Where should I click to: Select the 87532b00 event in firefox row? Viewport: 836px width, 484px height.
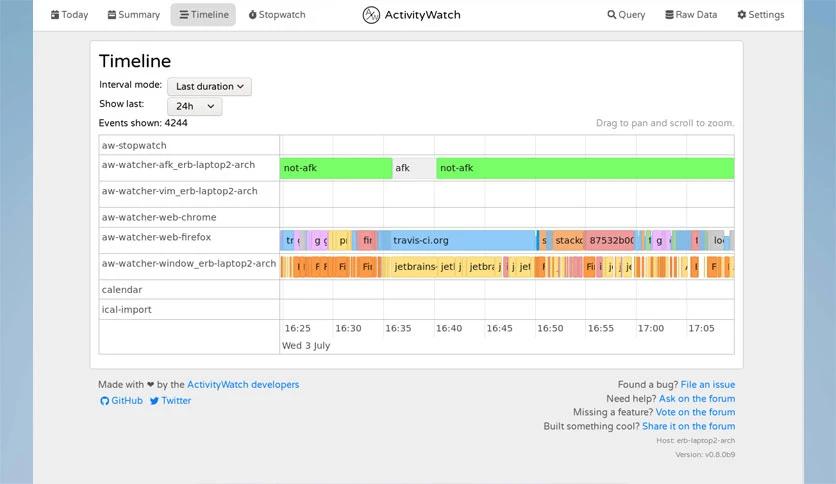point(610,240)
